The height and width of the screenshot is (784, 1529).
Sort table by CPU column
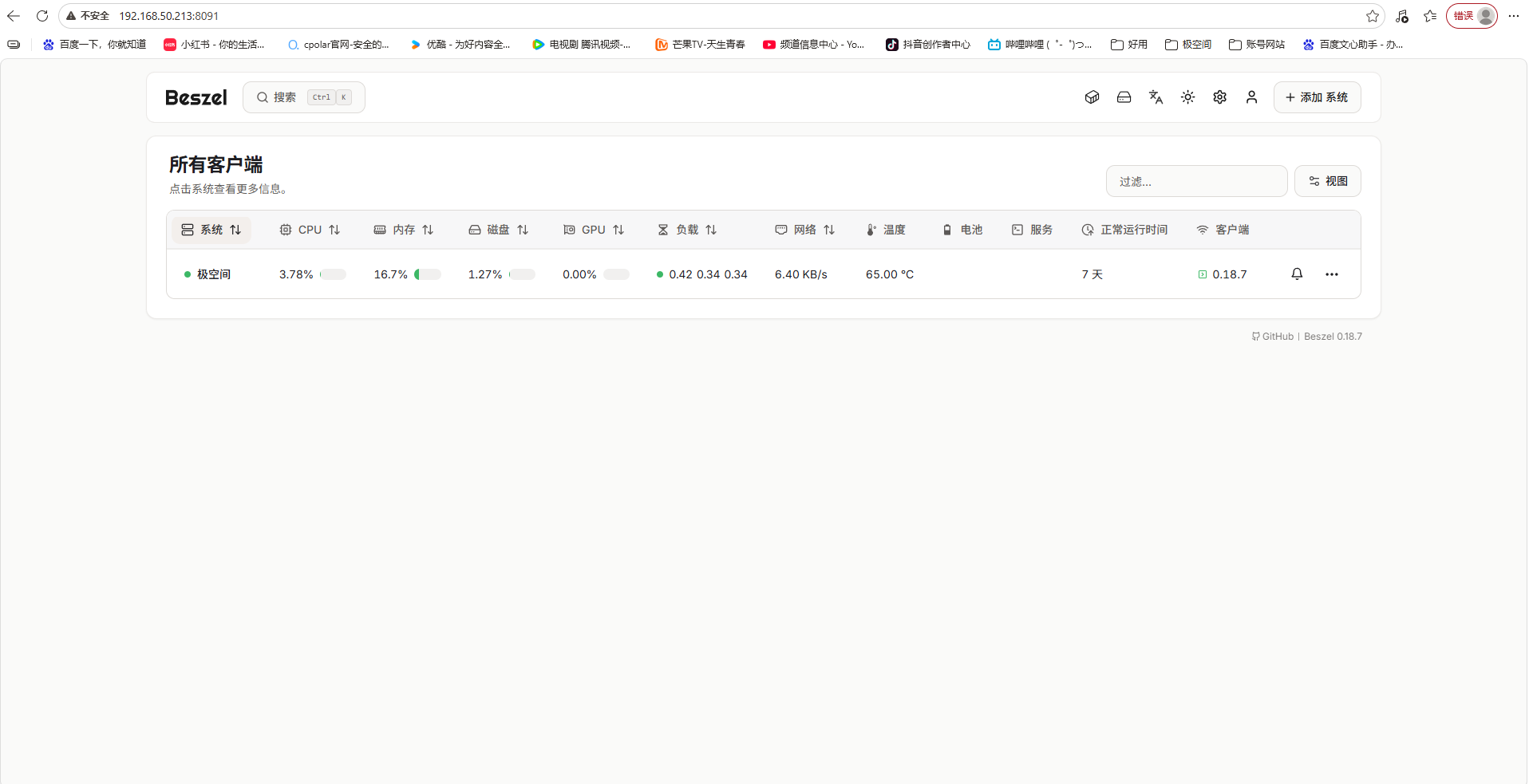(x=310, y=230)
